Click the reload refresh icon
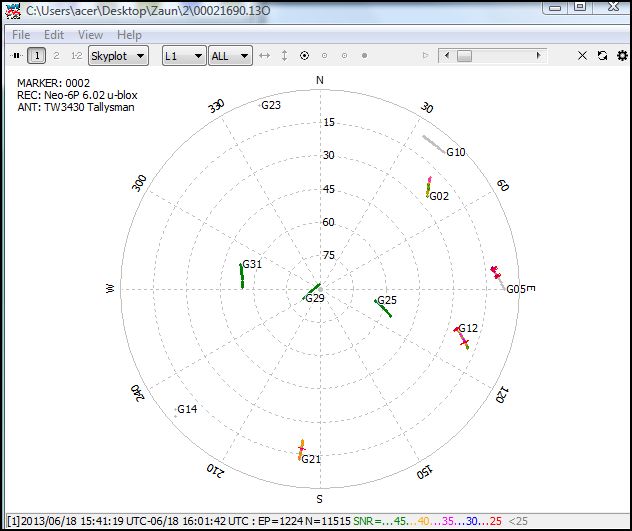Image resolution: width=632 pixels, height=531 pixels. 602,56
